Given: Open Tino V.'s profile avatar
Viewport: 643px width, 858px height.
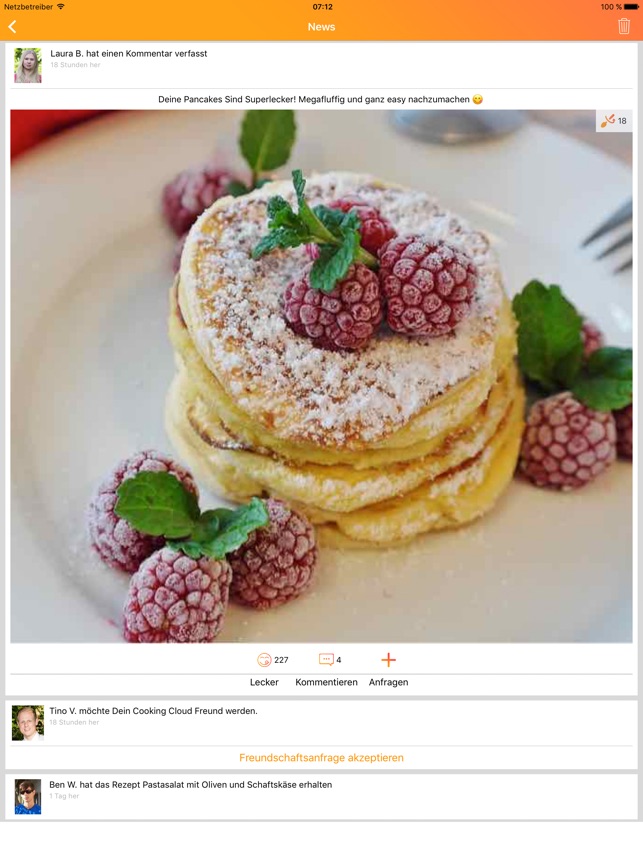Looking at the screenshot, I should (28, 723).
